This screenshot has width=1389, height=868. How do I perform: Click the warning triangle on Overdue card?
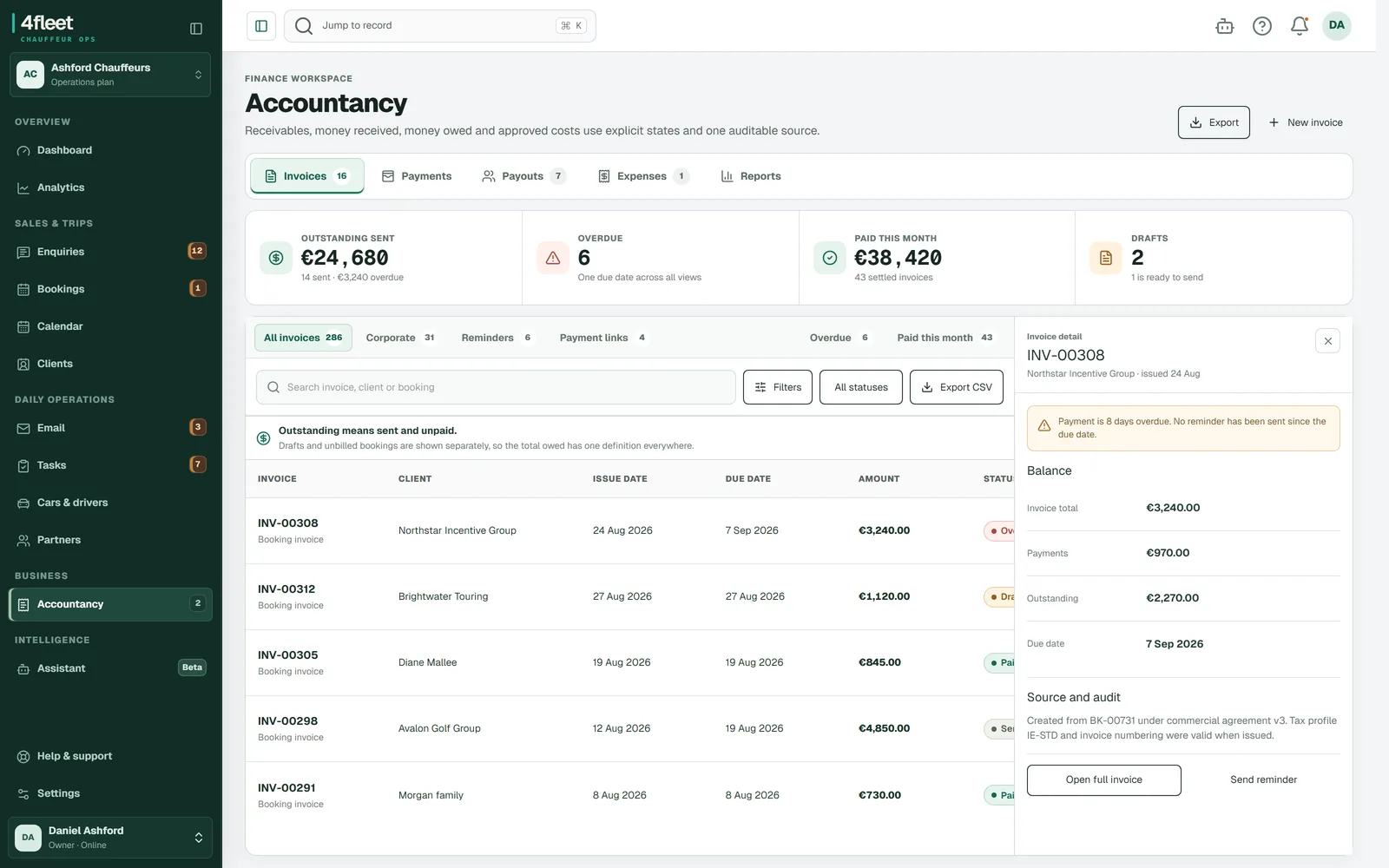[553, 258]
